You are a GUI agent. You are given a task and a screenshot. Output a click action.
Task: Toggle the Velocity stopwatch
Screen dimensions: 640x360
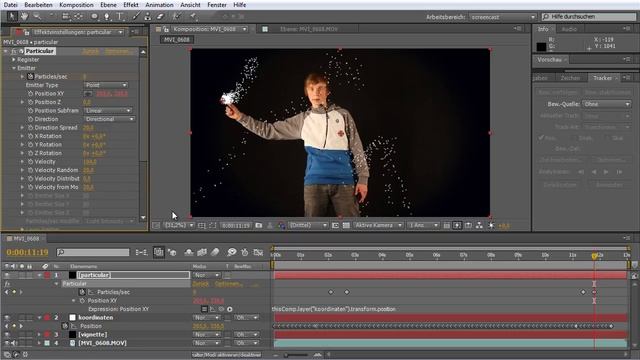31,162
